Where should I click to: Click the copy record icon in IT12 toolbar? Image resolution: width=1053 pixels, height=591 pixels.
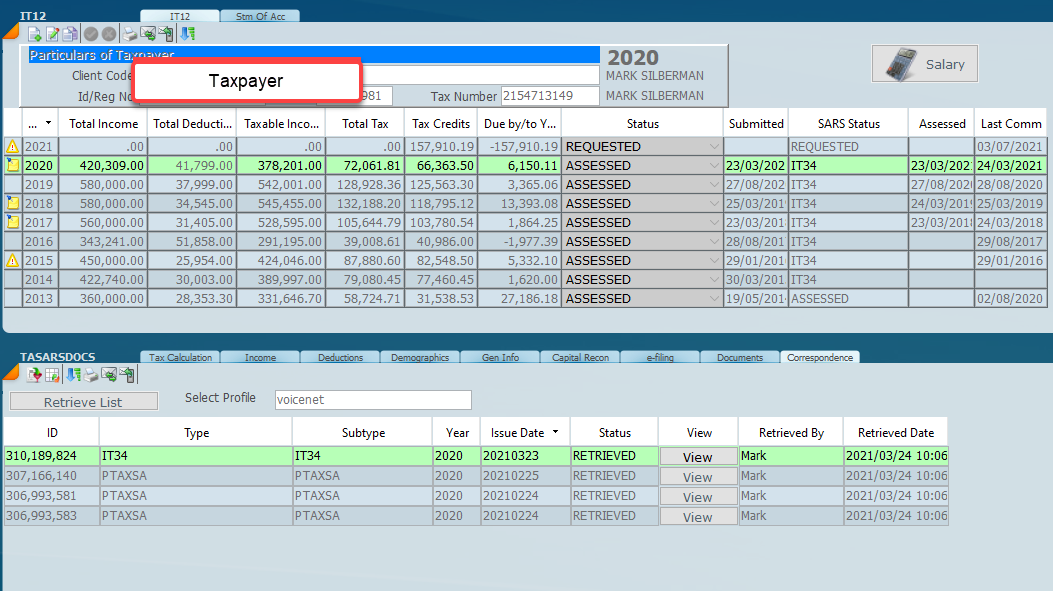click(x=70, y=34)
